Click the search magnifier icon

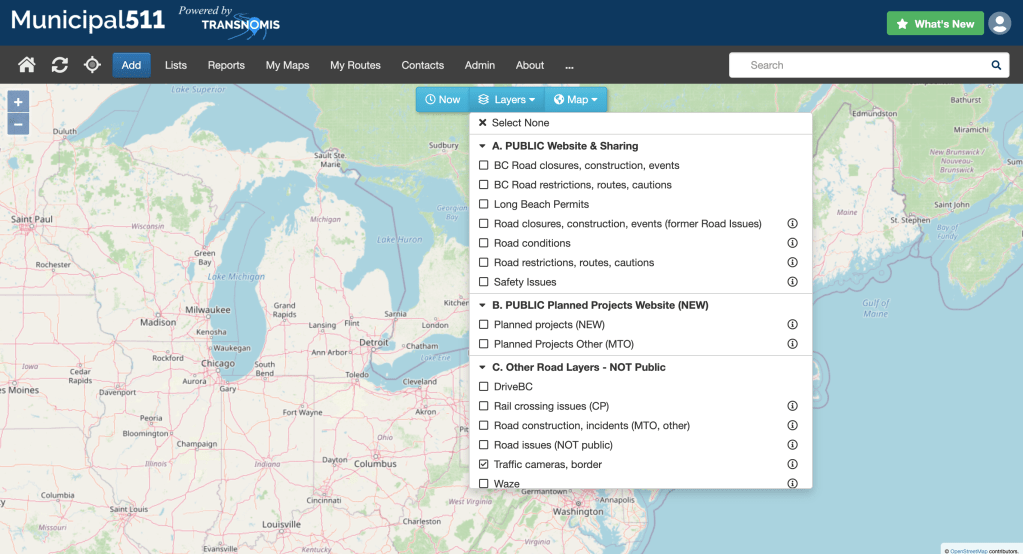tap(995, 65)
